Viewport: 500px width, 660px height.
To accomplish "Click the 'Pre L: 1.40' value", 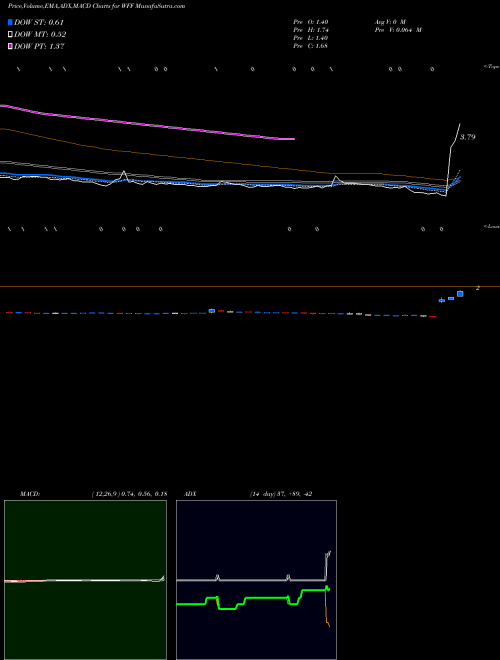I will (311, 38).
